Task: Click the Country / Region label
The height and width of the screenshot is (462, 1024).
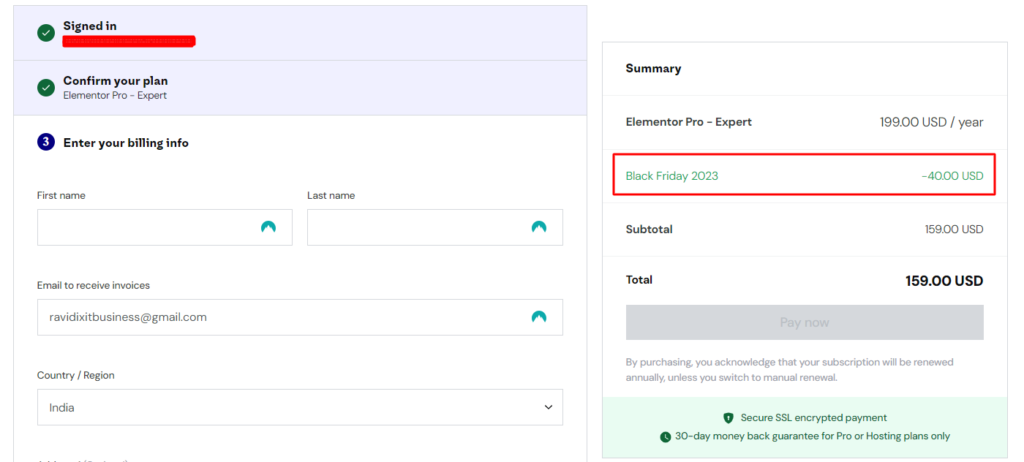Action: point(76,376)
